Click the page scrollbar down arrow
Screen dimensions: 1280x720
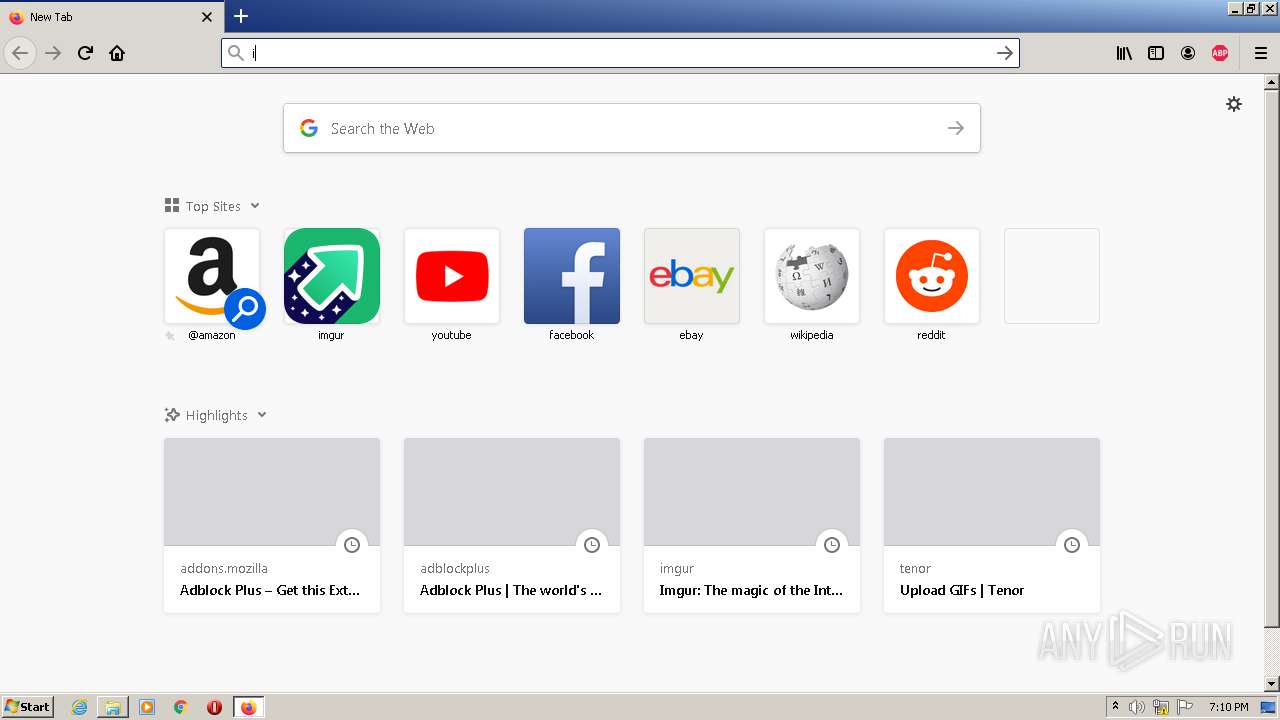pyautogui.click(x=1272, y=684)
